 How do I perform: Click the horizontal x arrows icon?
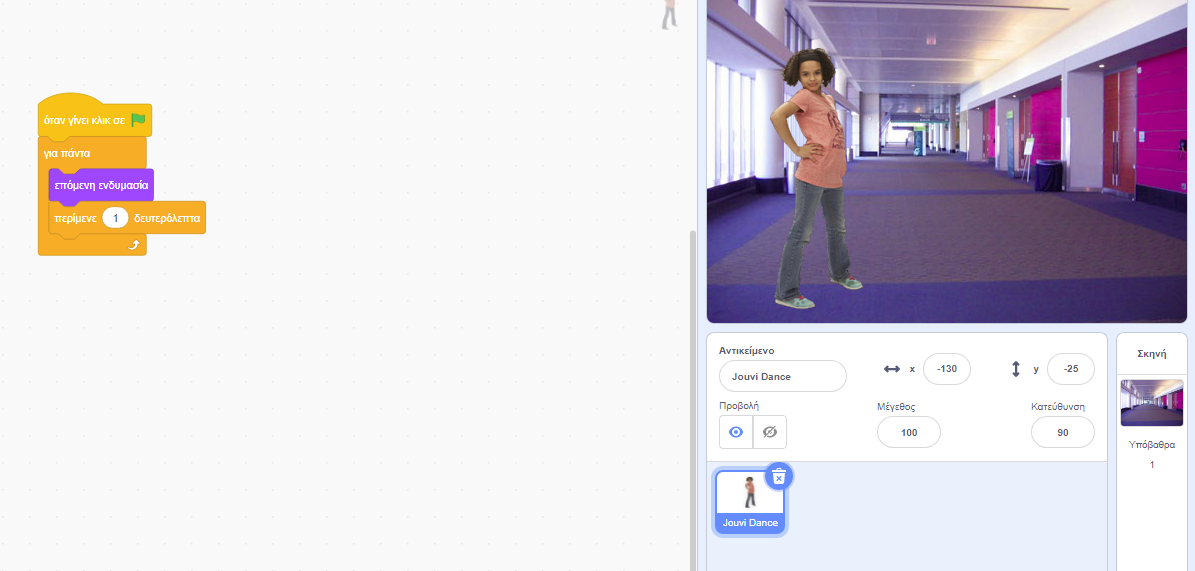pyautogui.click(x=892, y=369)
